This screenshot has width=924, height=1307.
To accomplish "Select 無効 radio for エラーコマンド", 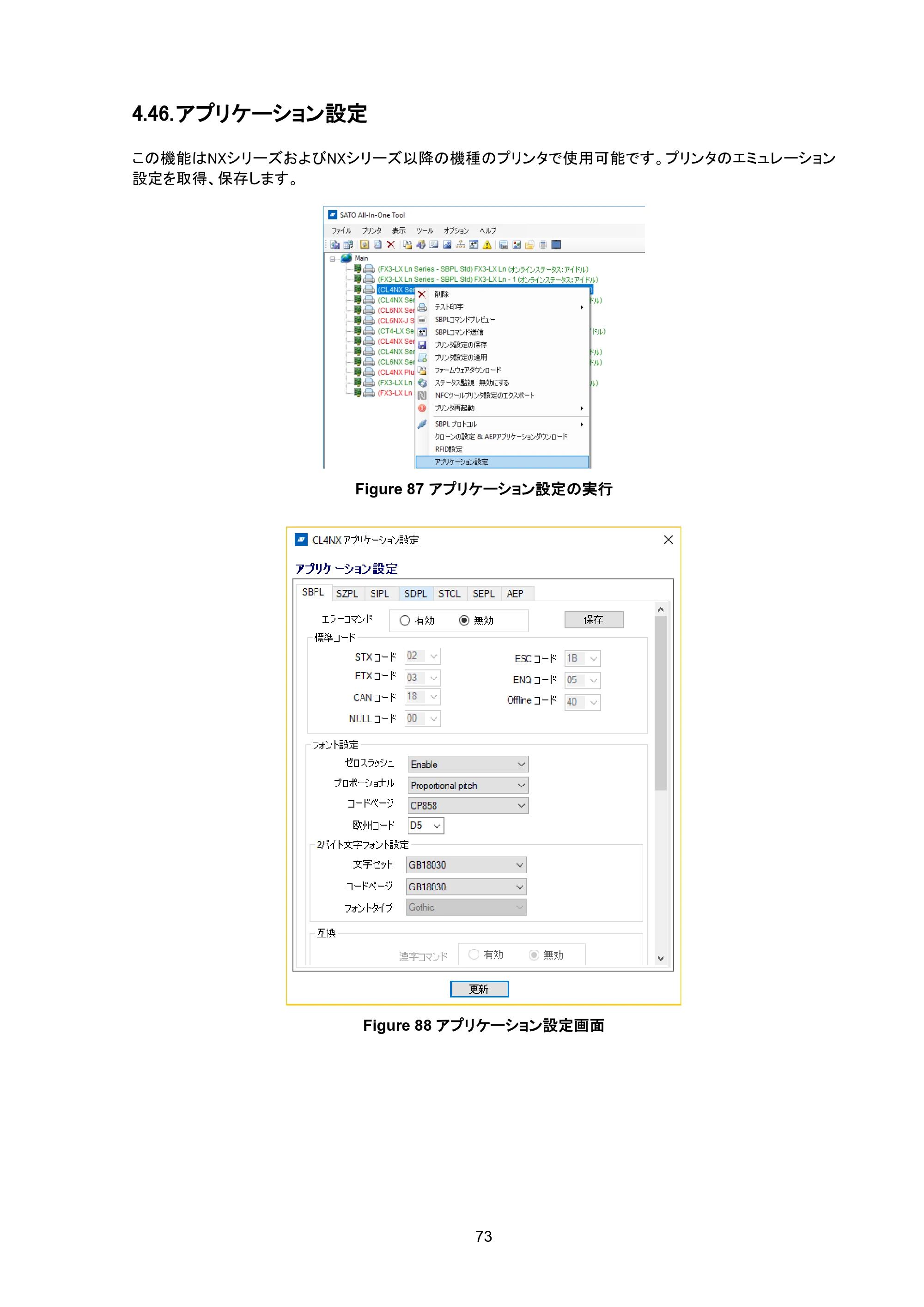I will click(464, 620).
